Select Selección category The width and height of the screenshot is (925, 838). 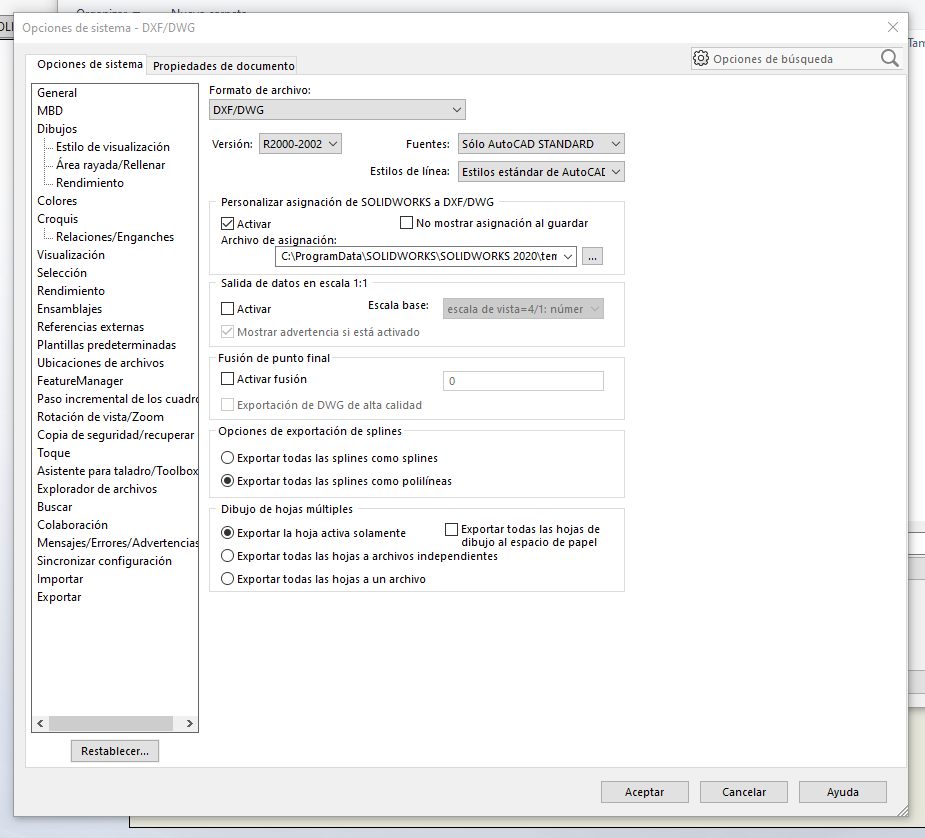61,273
